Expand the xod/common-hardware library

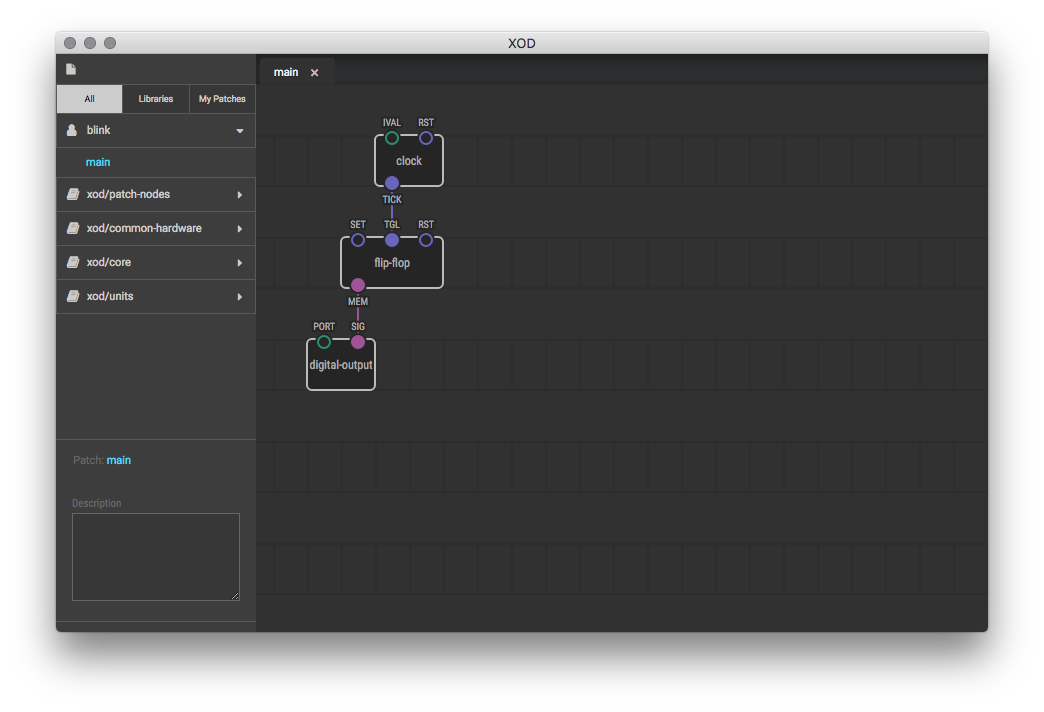(239, 229)
